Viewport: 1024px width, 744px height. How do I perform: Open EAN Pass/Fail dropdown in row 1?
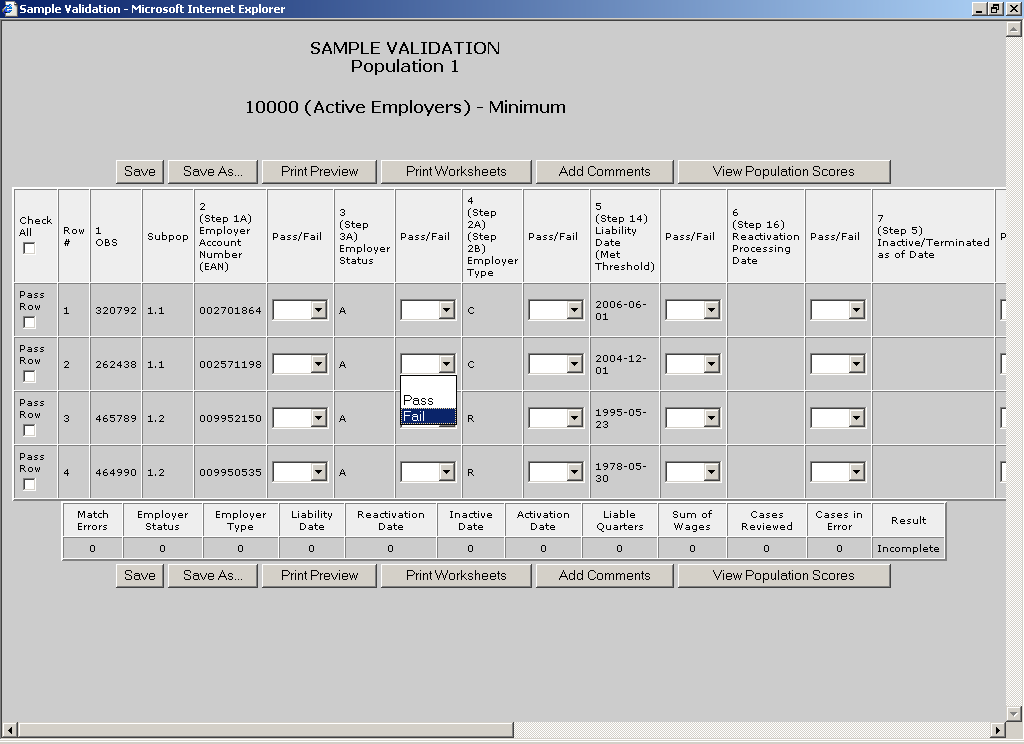300,311
